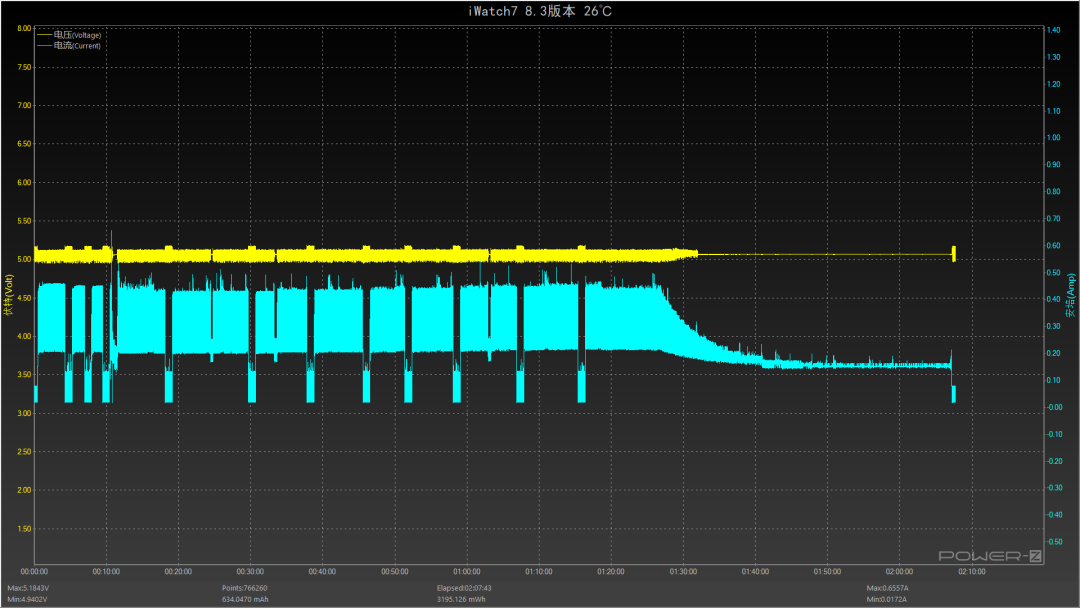
Task: Click the 02:00:00 time axis label
Action: pyautogui.click(x=900, y=572)
